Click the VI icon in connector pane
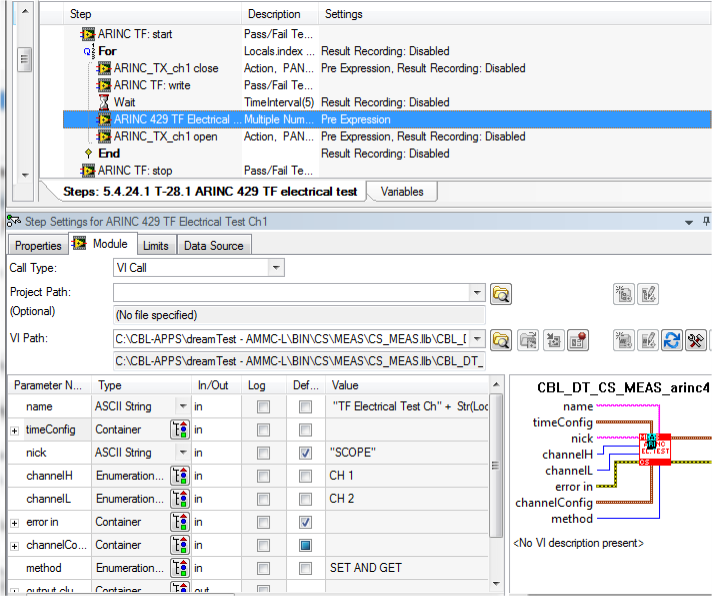The image size is (712, 597). click(x=655, y=449)
